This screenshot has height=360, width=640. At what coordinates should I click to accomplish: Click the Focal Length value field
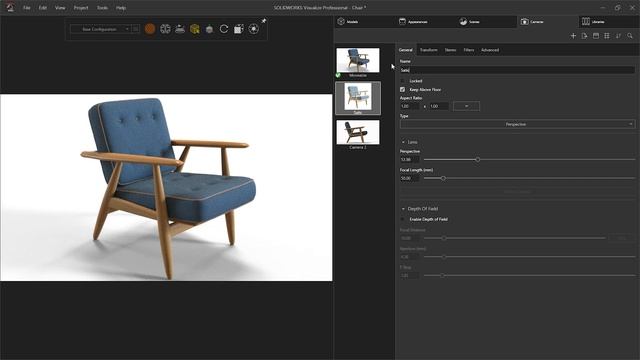coord(409,178)
